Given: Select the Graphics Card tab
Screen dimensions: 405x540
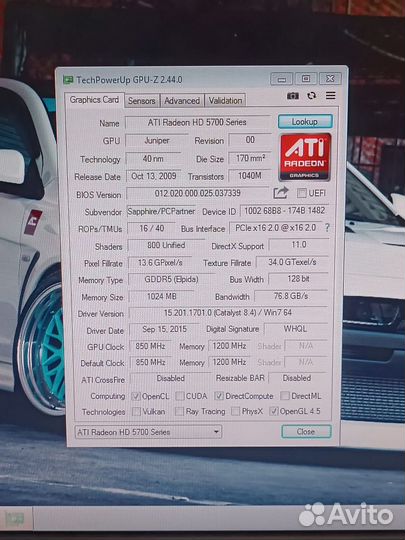Looking at the screenshot, I should click(94, 100).
